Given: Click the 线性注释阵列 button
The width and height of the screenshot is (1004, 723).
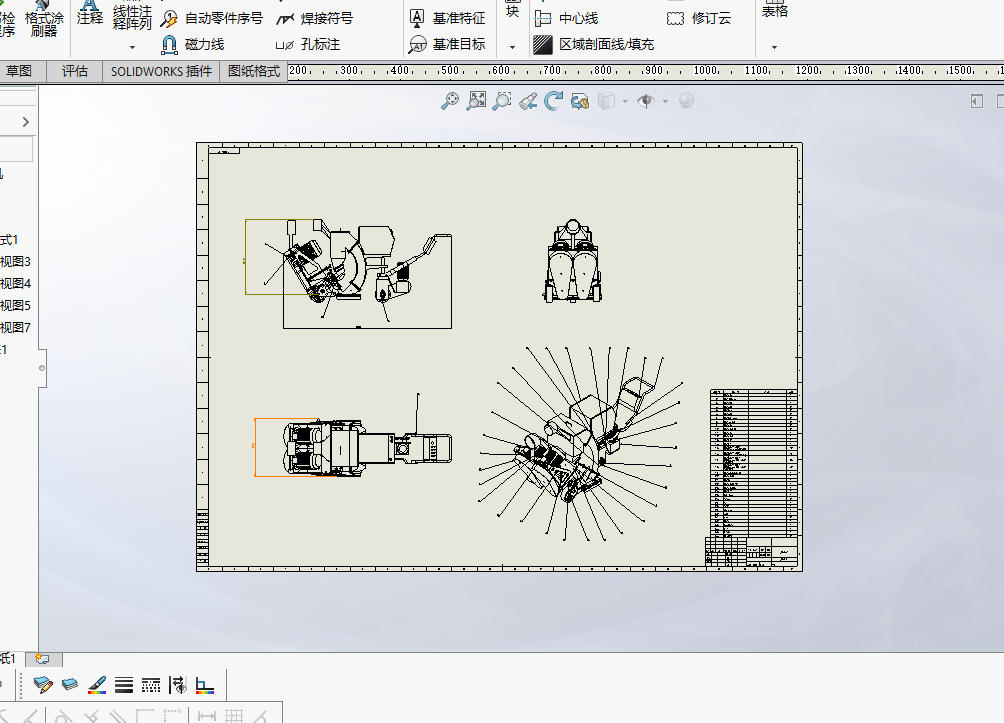Looking at the screenshot, I should [132, 16].
